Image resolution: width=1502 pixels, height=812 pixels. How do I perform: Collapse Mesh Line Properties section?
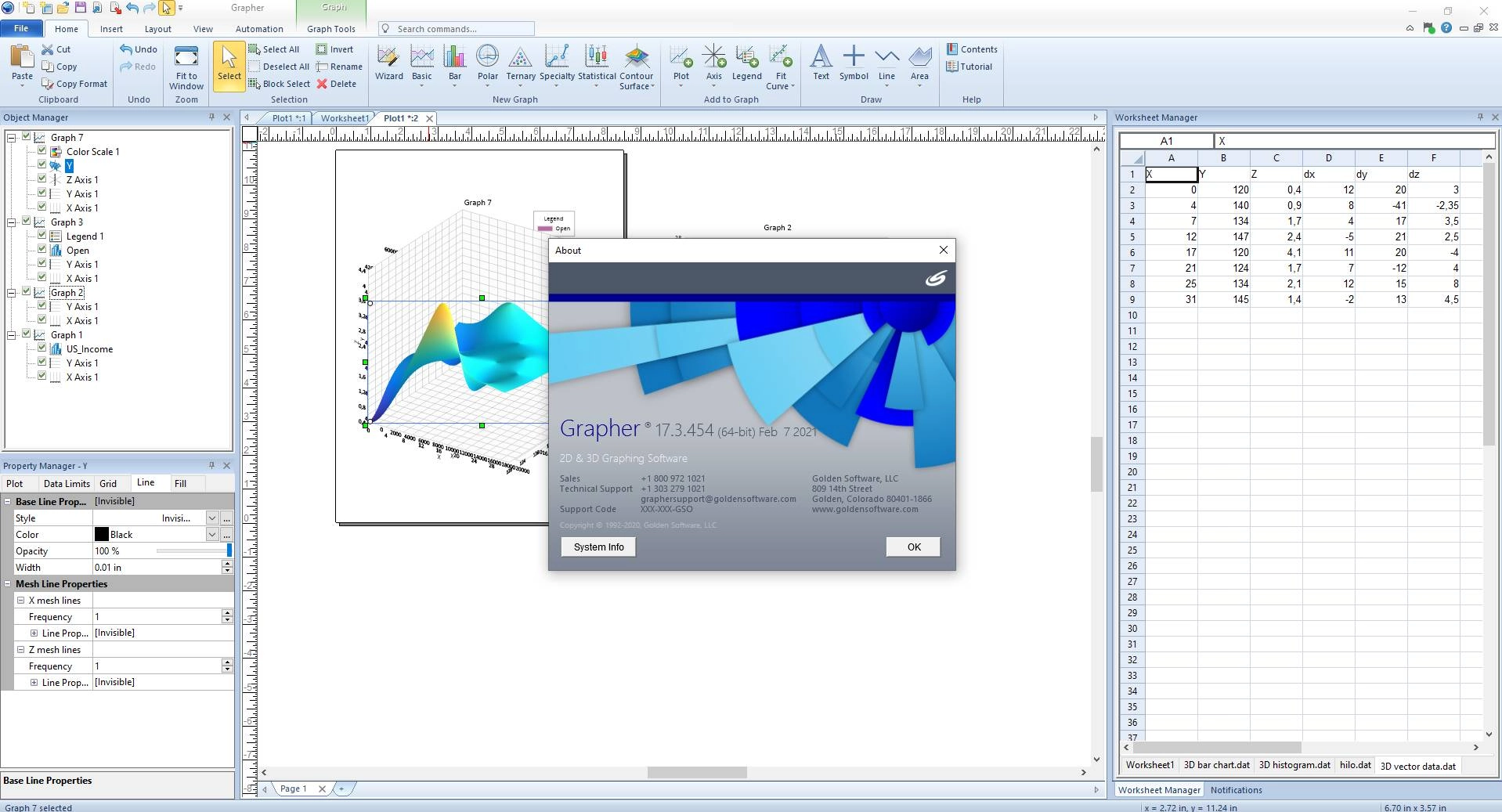(8, 583)
